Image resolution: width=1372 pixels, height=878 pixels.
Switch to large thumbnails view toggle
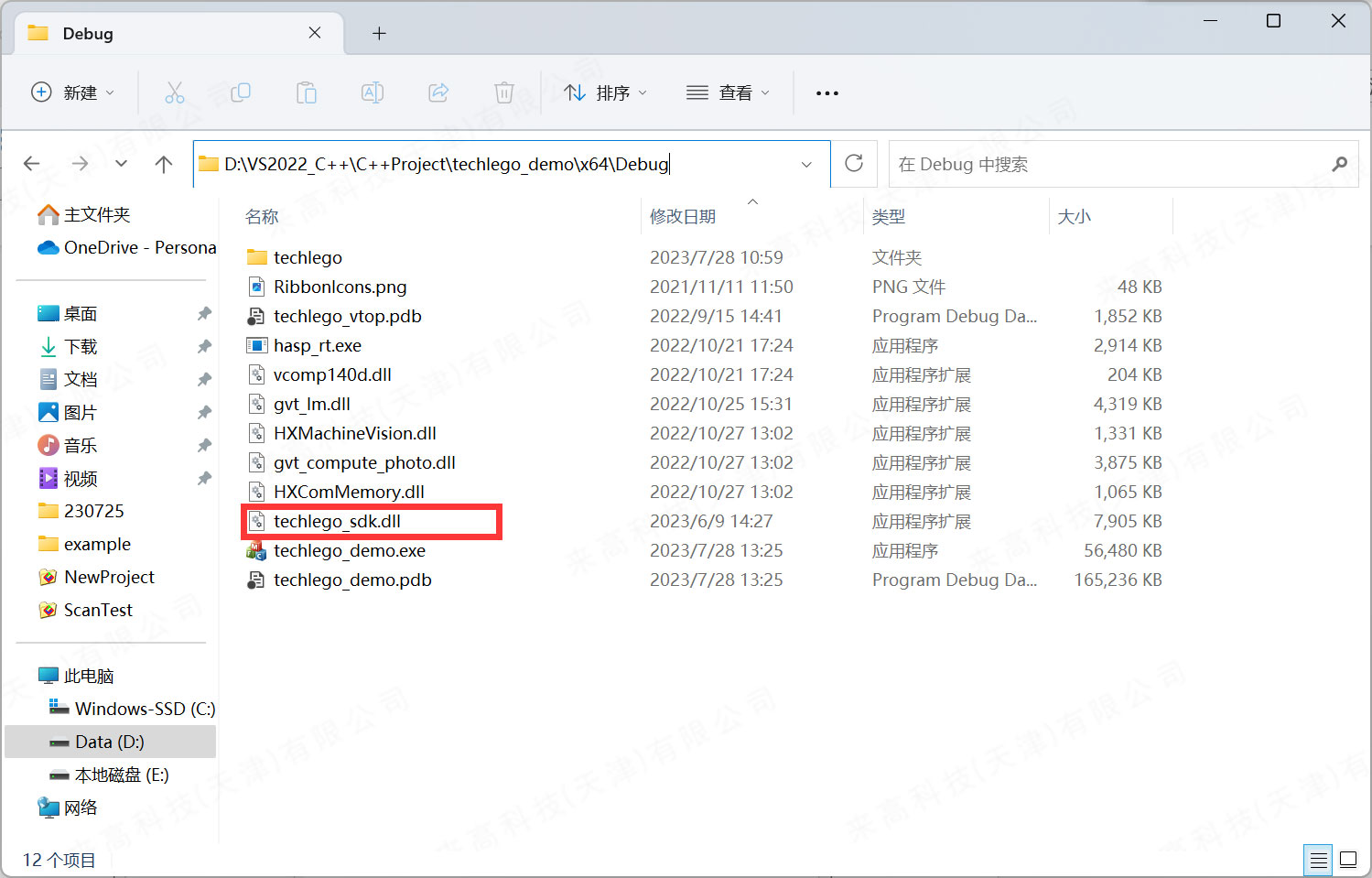click(x=1348, y=860)
